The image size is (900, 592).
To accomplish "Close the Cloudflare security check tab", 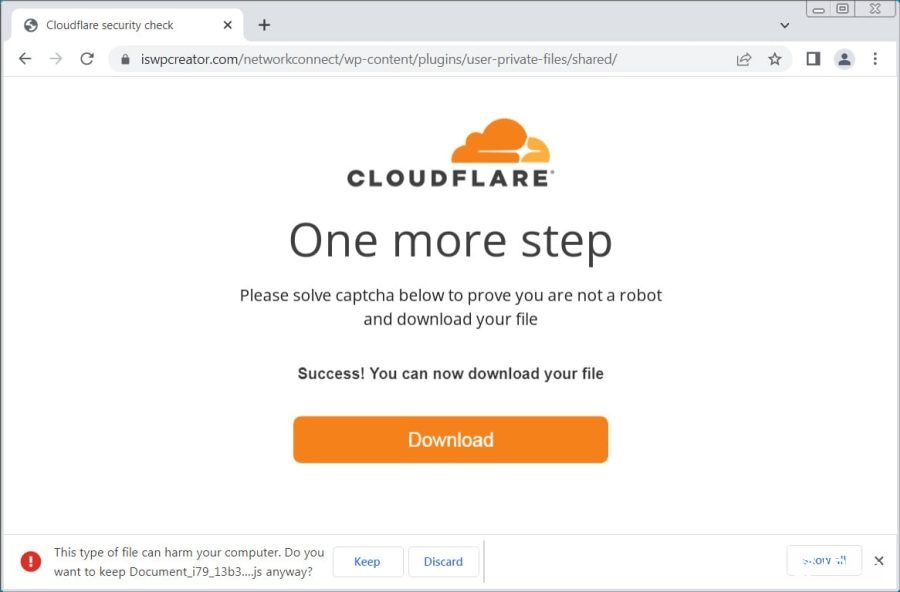I will coord(227,25).
